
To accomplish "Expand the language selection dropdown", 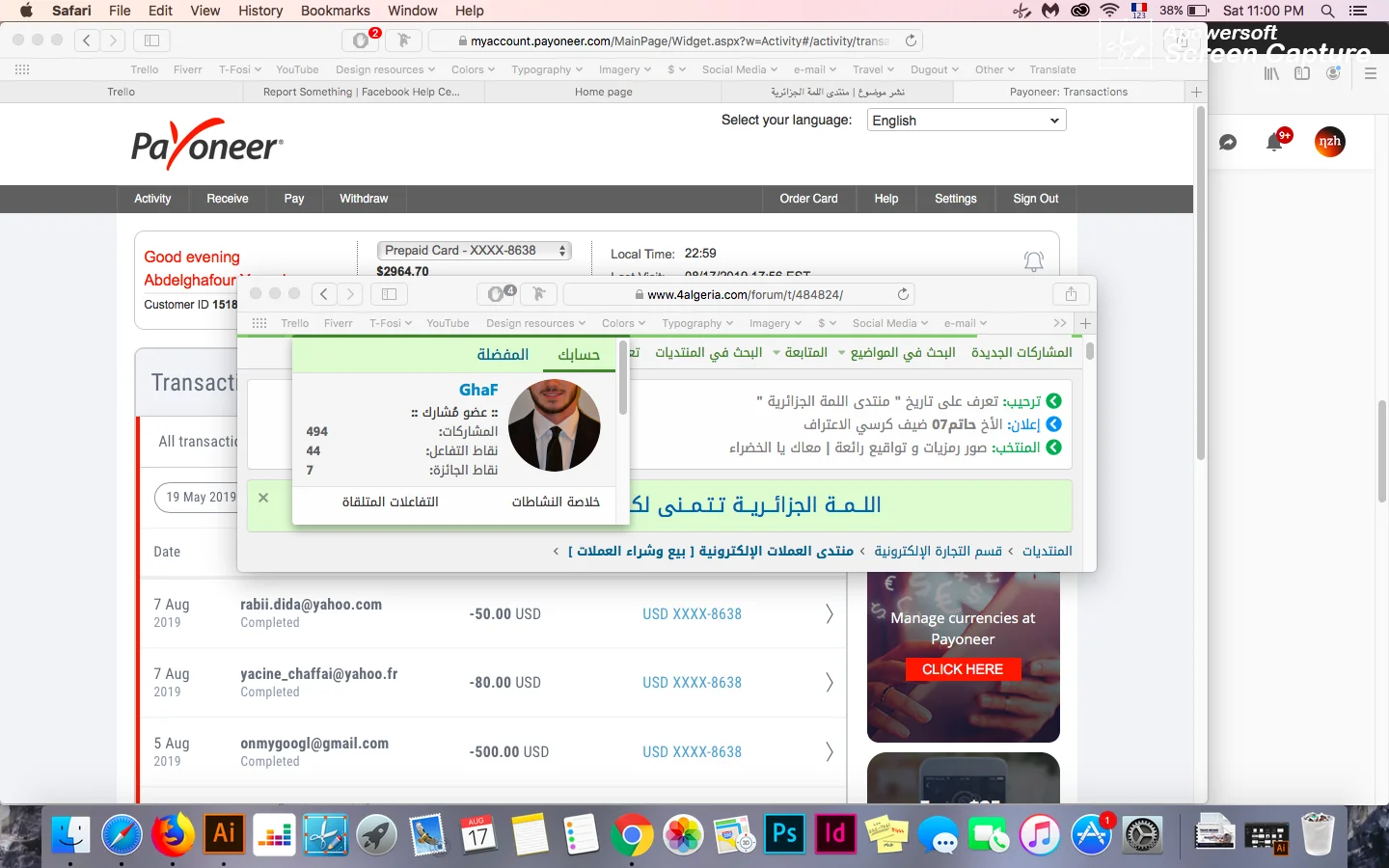I will [966, 121].
